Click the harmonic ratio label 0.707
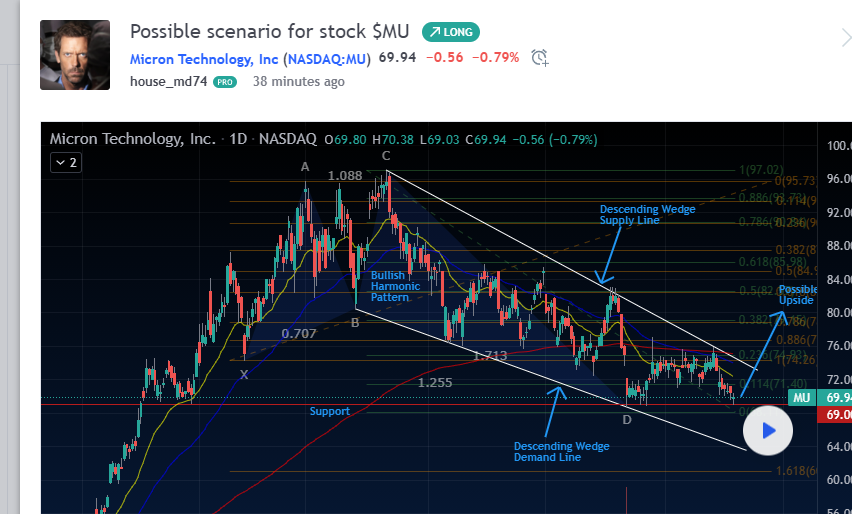This screenshot has height=514, width=852. coord(299,334)
